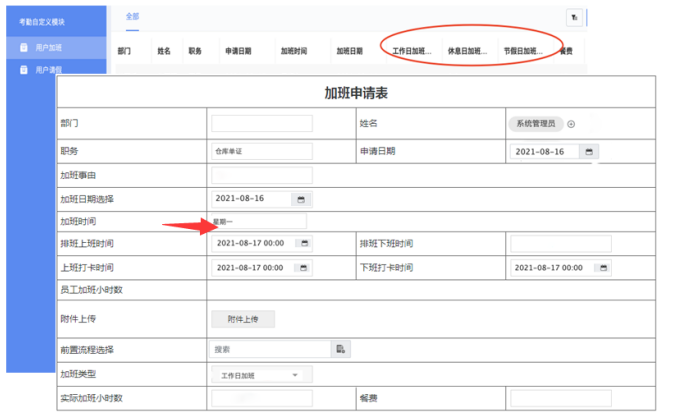678x418 pixels.
Task: Click the 工作日加班 column header
Action: click(412, 51)
